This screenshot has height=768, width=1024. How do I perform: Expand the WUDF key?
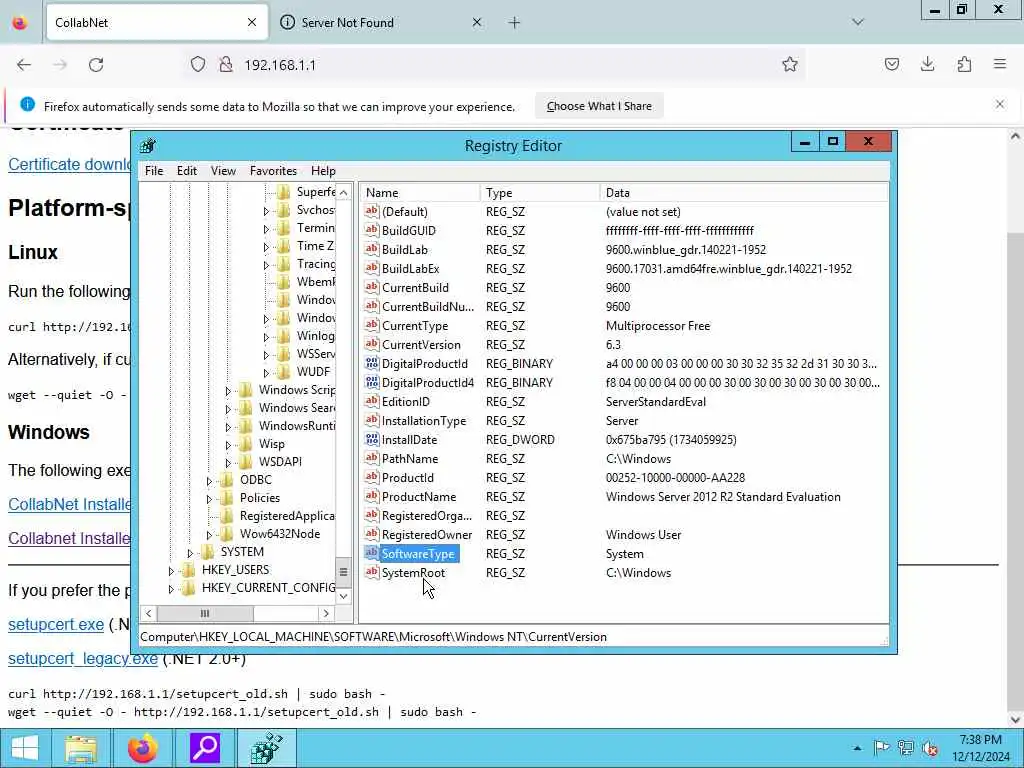(266, 372)
